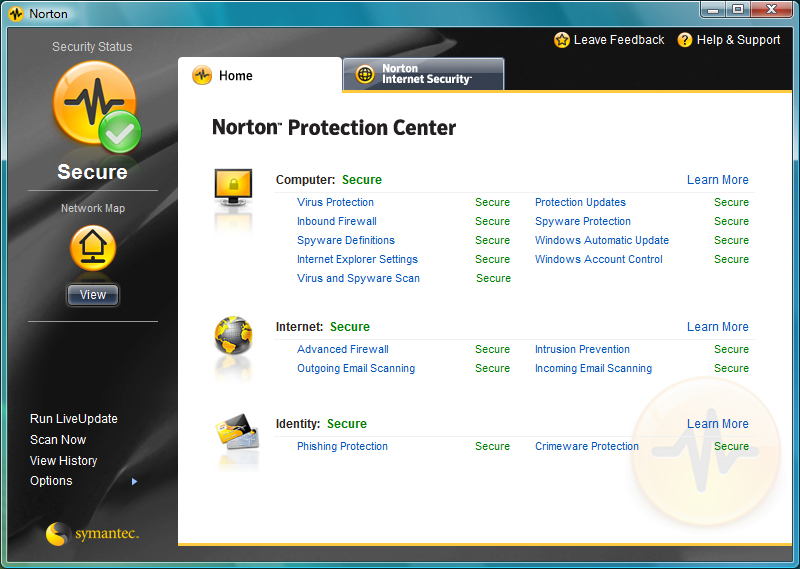This screenshot has height=569, width=800.
Task: Open Phishing Protection details
Action: click(342, 446)
